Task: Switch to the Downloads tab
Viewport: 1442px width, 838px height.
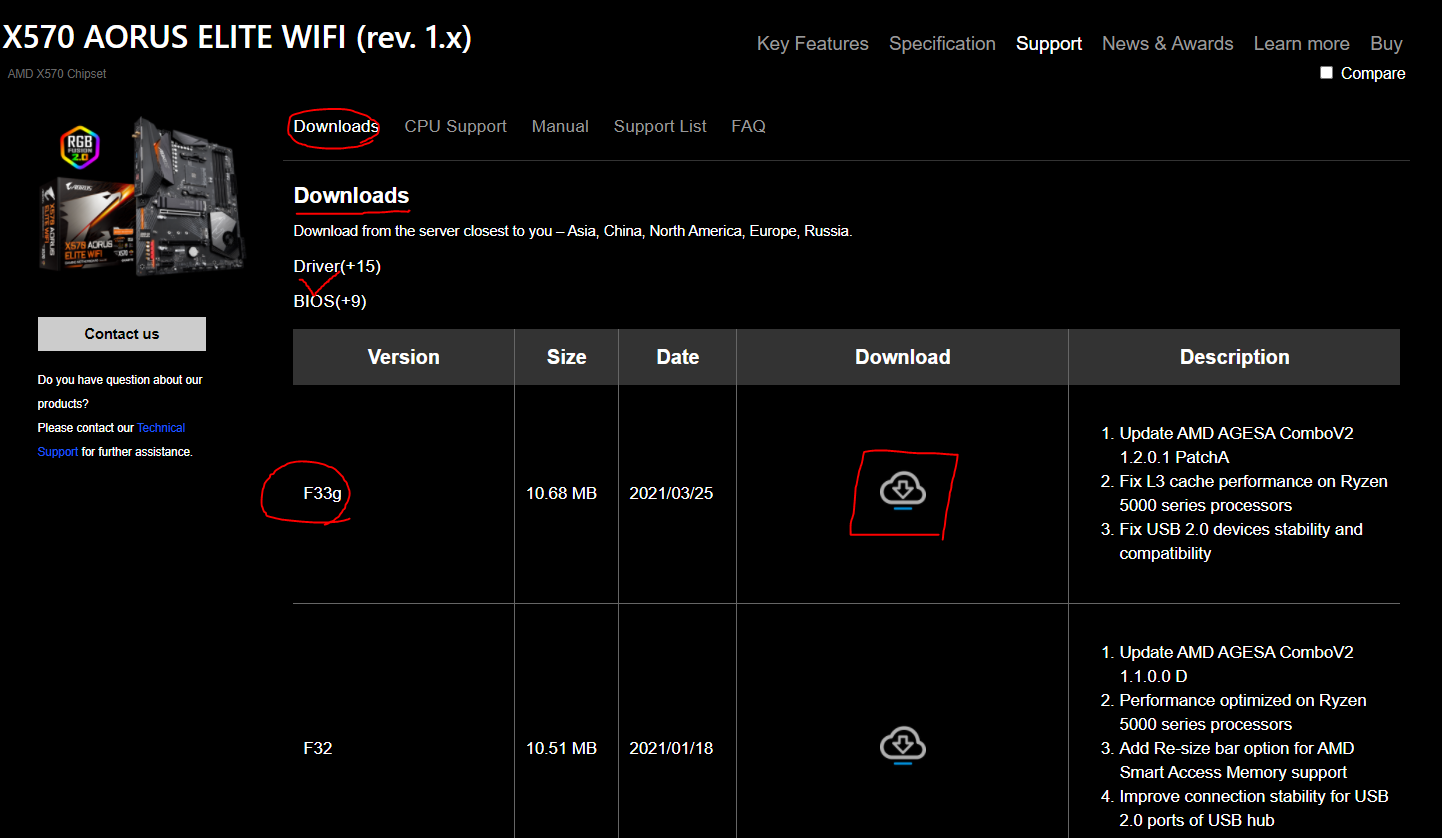Action: pos(336,126)
